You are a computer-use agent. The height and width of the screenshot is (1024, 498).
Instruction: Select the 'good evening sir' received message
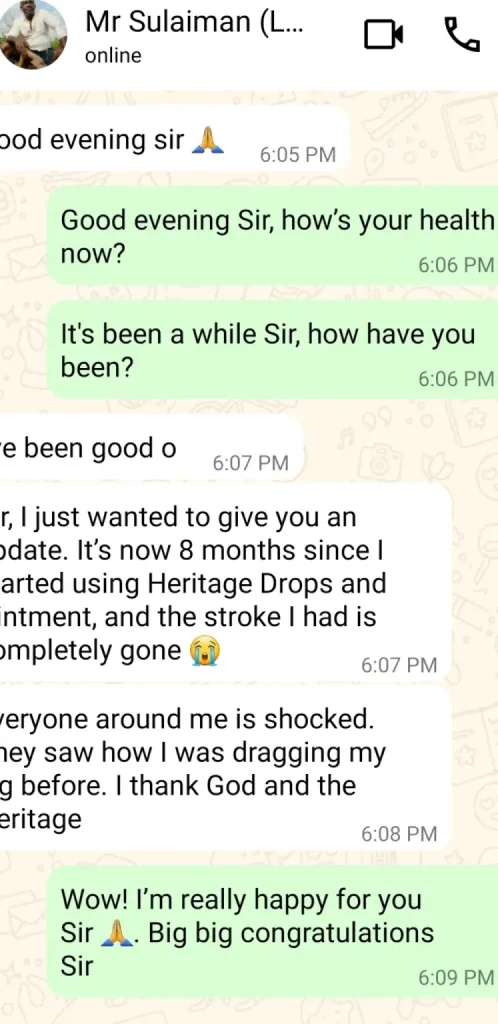click(174, 140)
